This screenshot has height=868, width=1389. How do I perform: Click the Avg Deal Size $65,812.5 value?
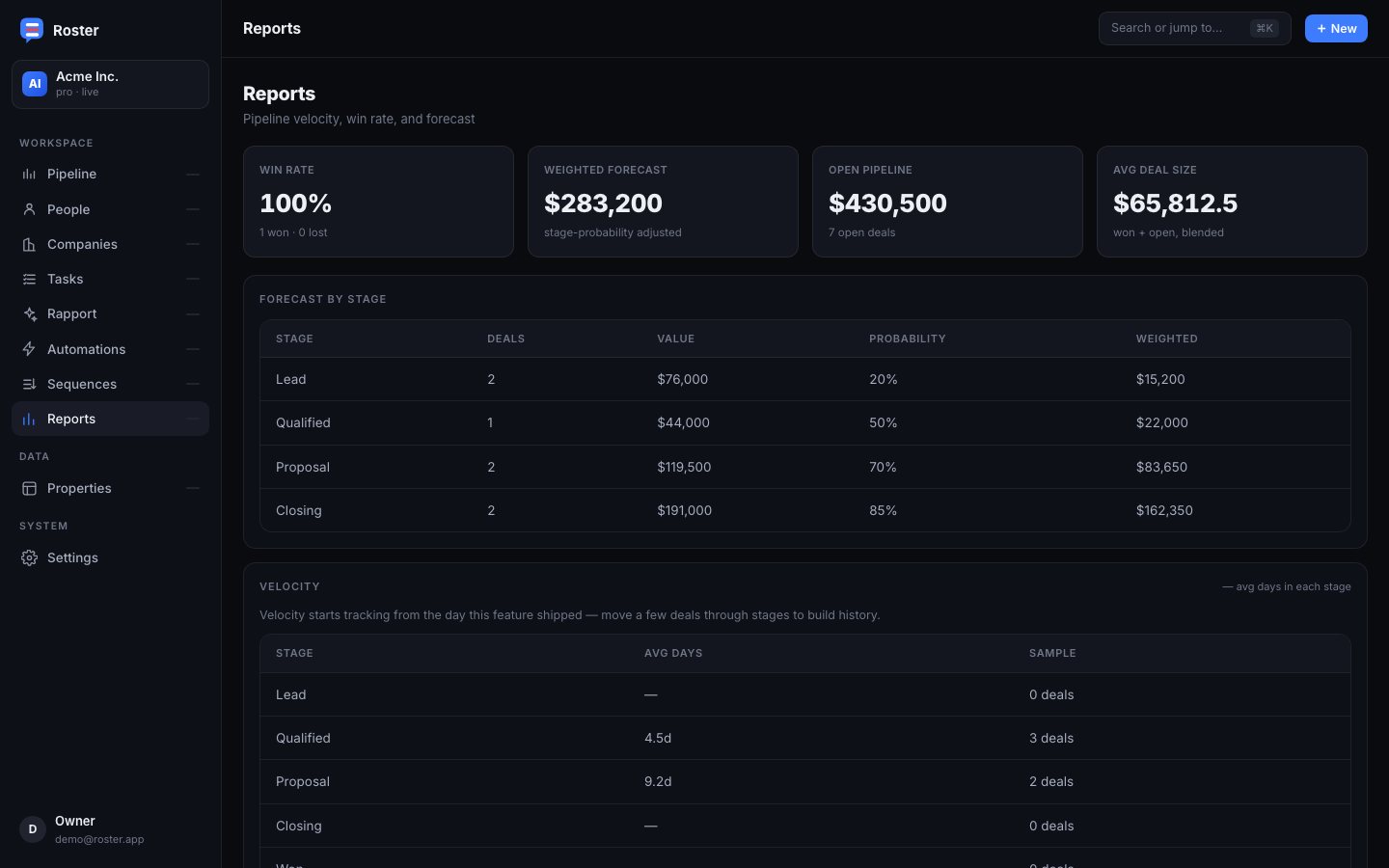point(1175,203)
